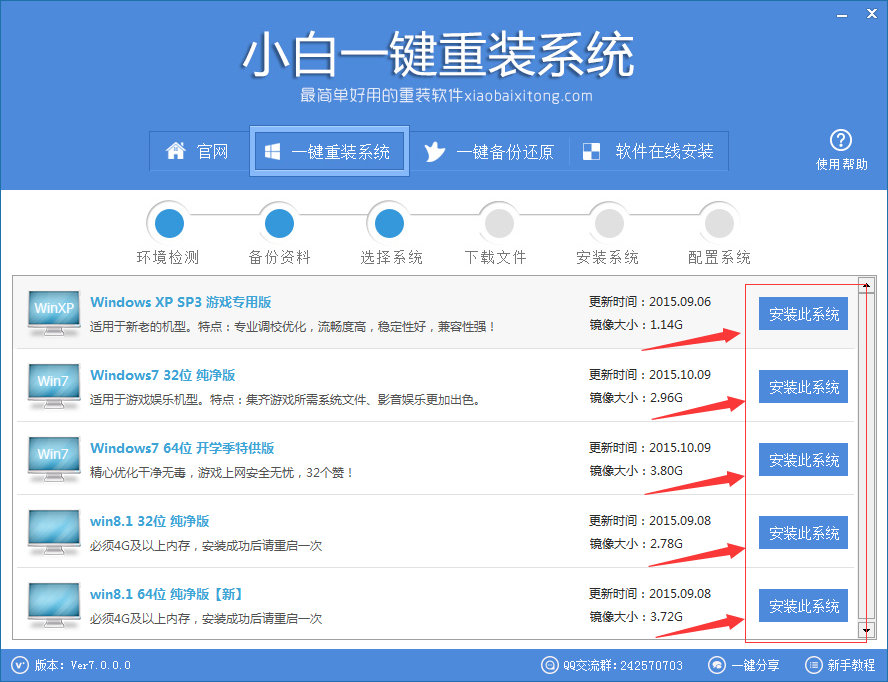Open 新手教程 via its chat icon
Viewport: 888px width, 682px height.
coord(814,665)
